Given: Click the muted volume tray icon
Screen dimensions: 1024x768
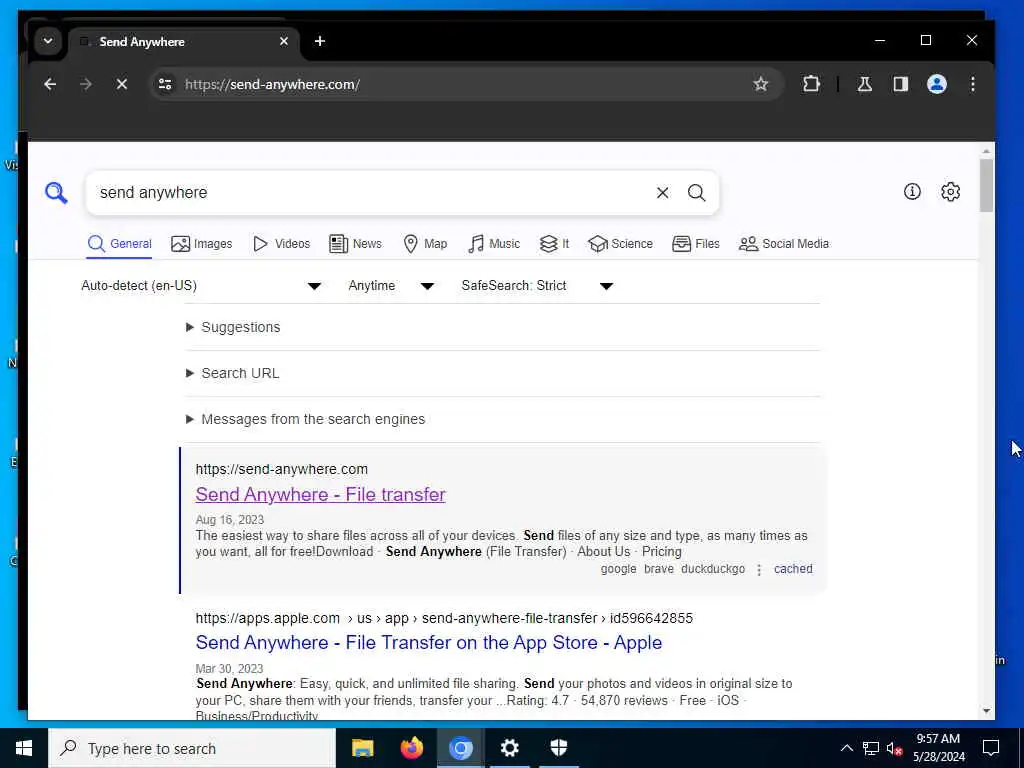Looking at the screenshot, I should coord(894,748).
